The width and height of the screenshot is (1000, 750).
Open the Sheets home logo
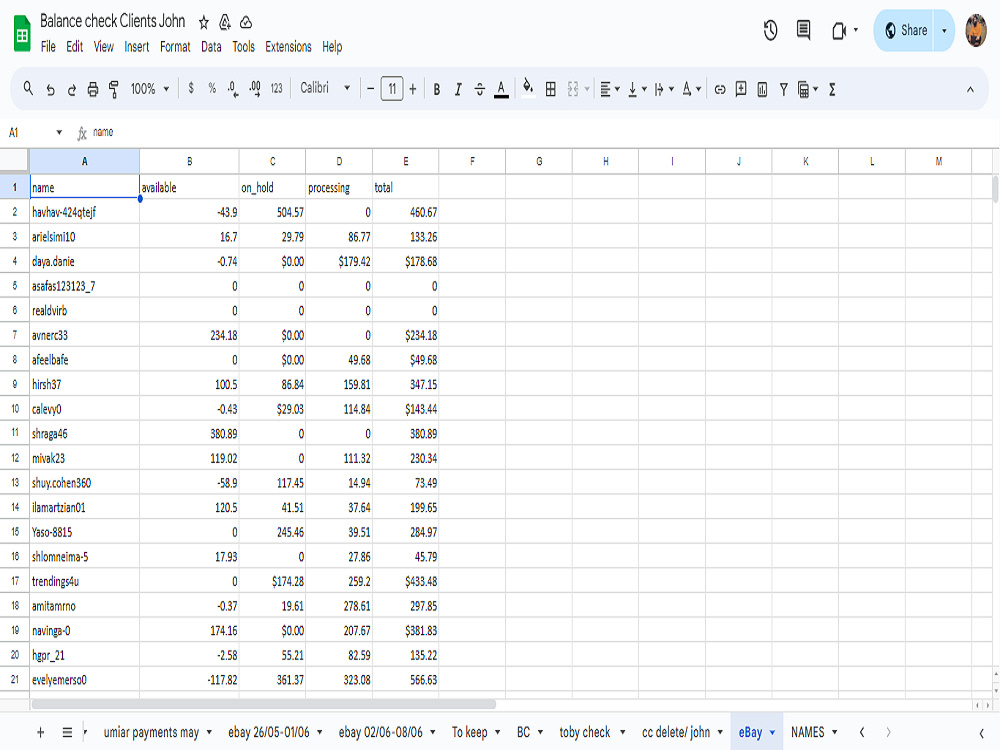pyautogui.click(x=22, y=33)
